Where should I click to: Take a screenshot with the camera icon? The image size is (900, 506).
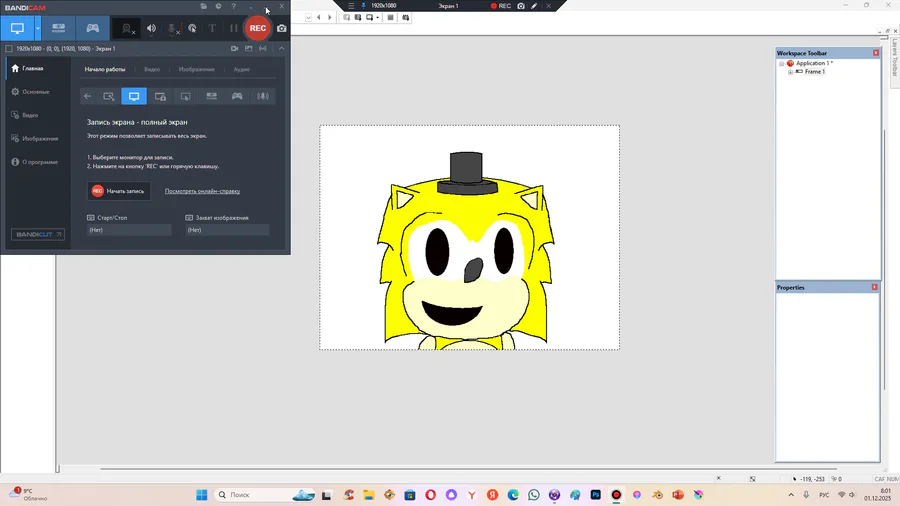tap(282, 28)
